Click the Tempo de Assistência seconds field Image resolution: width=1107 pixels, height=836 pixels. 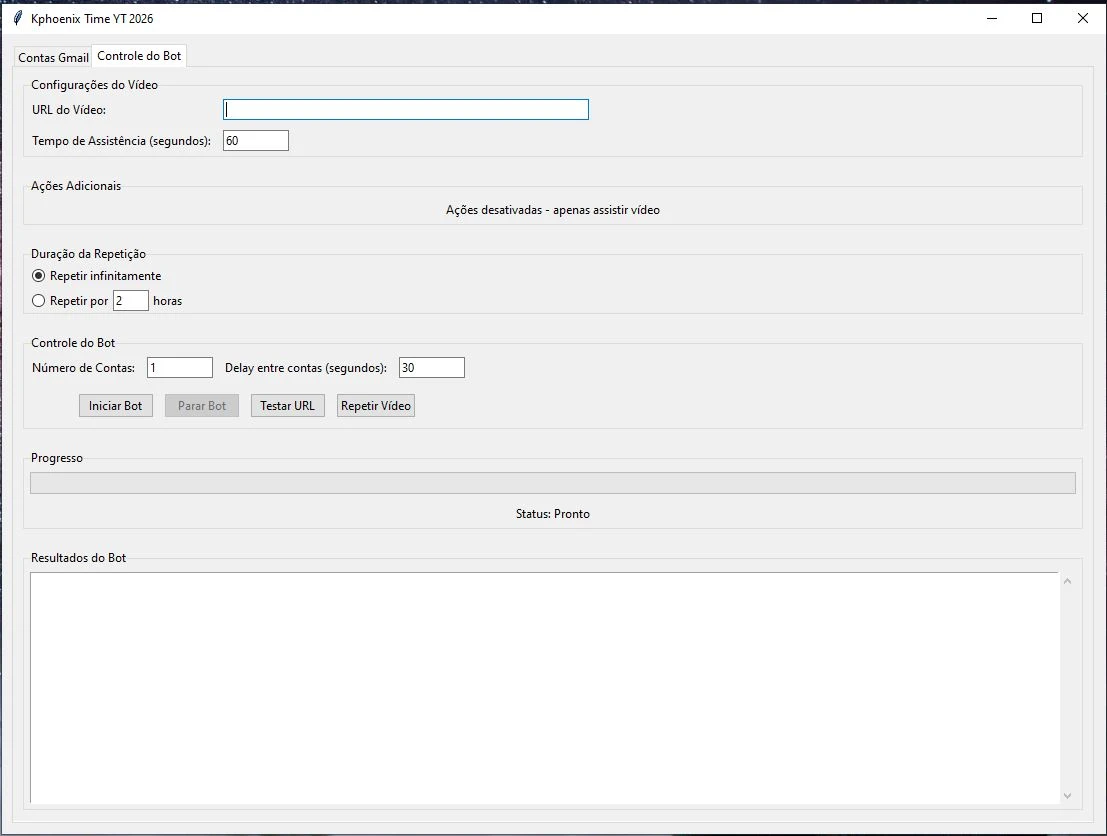(x=255, y=141)
